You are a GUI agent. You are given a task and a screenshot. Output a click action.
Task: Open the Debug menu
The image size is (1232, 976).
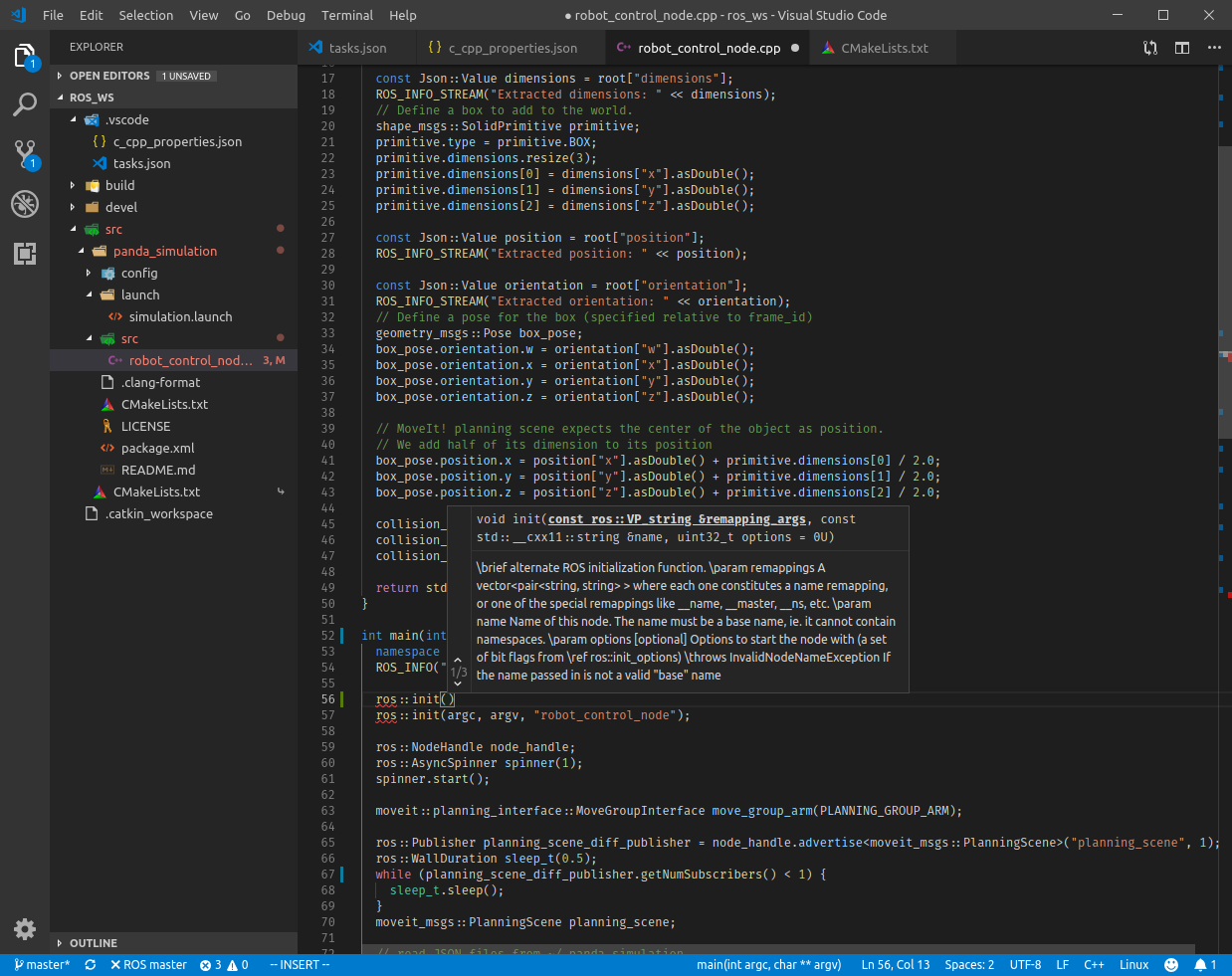pyautogui.click(x=287, y=15)
